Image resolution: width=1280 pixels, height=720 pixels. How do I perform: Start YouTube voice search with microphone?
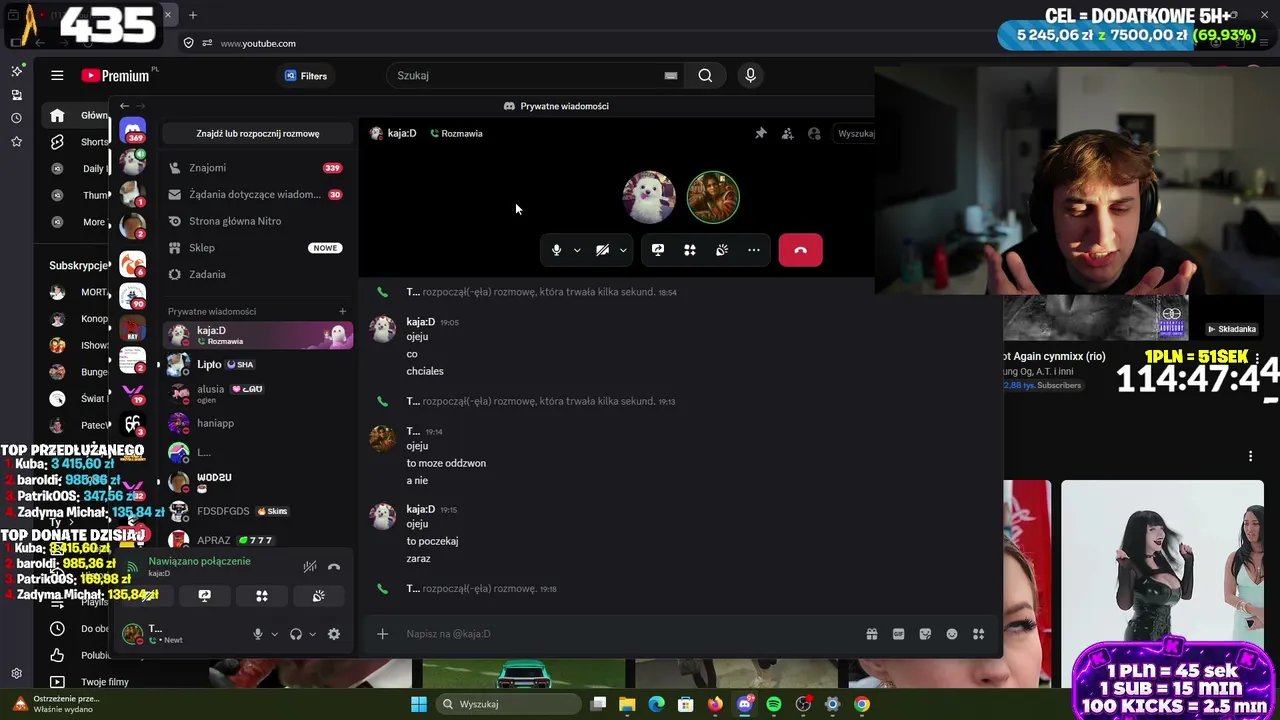[750, 76]
